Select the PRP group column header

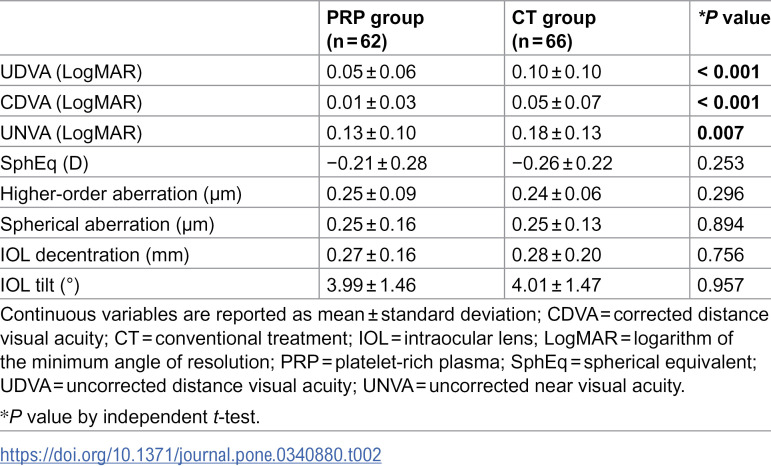375,29
